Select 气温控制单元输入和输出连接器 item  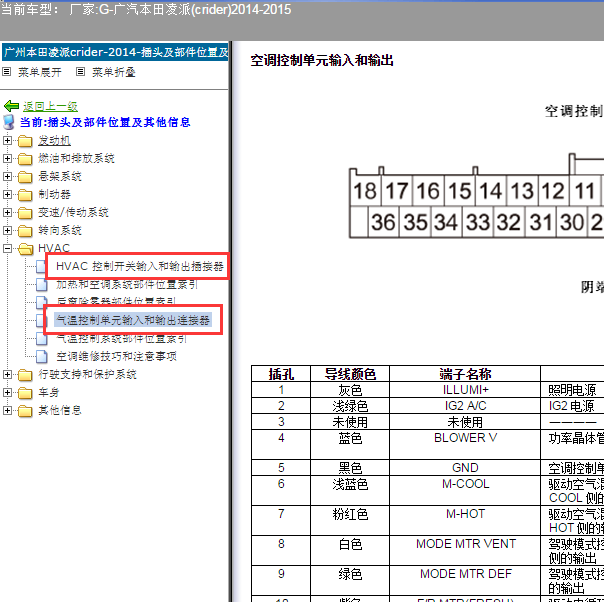(x=133, y=320)
